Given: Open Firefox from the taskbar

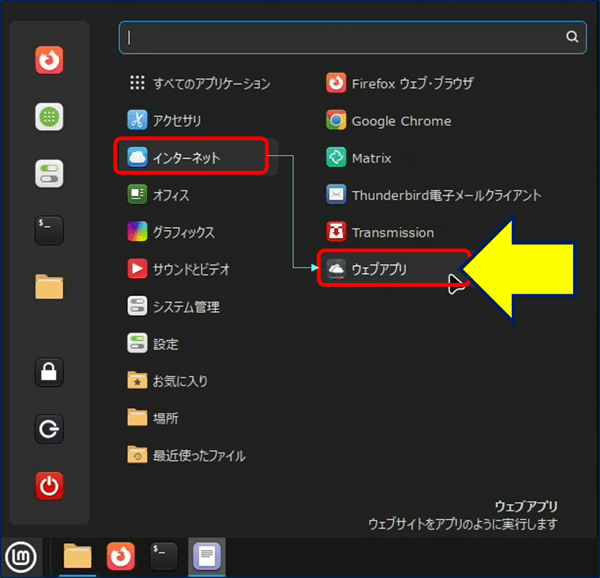Looking at the screenshot, I should [121, 557].
